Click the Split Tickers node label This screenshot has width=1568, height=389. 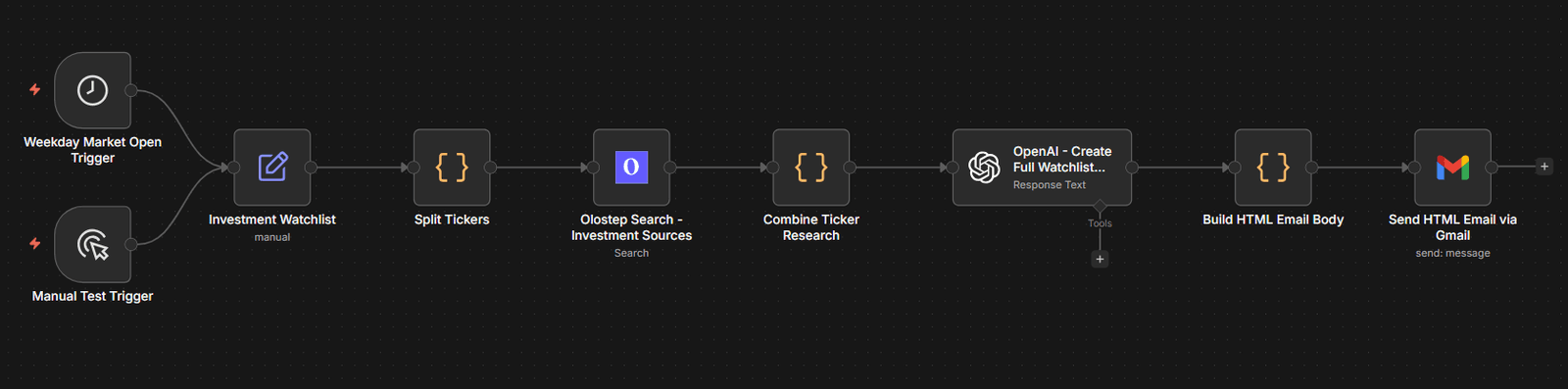[x=452, y=219]
